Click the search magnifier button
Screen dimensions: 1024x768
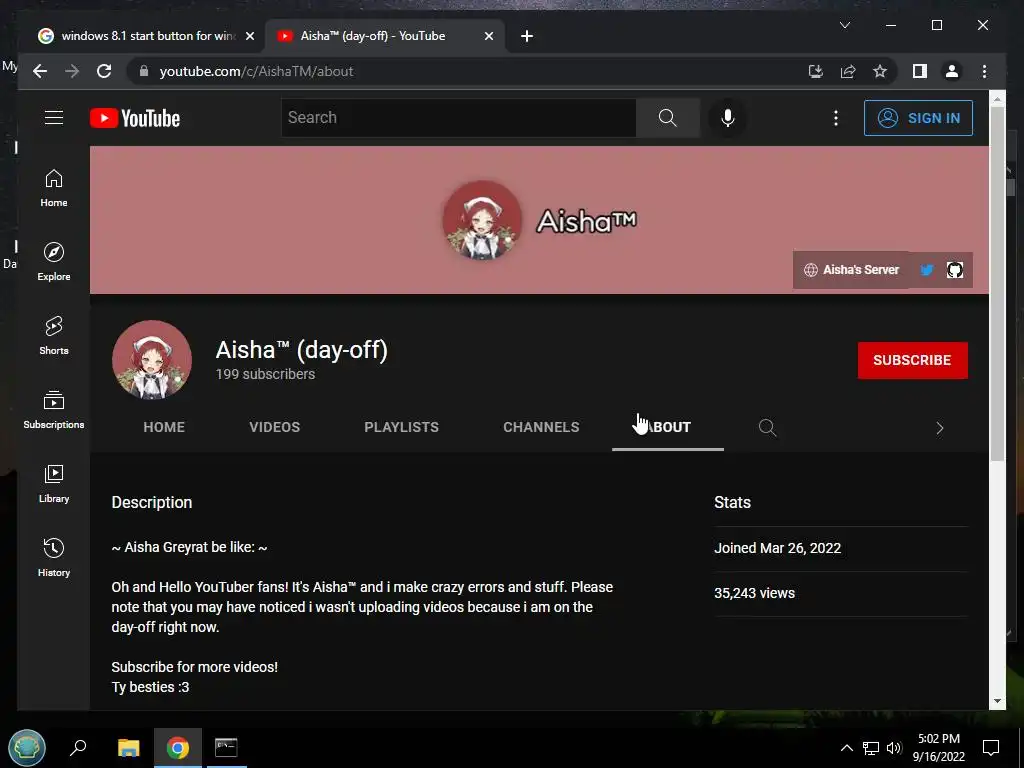[x=667, y=118]
